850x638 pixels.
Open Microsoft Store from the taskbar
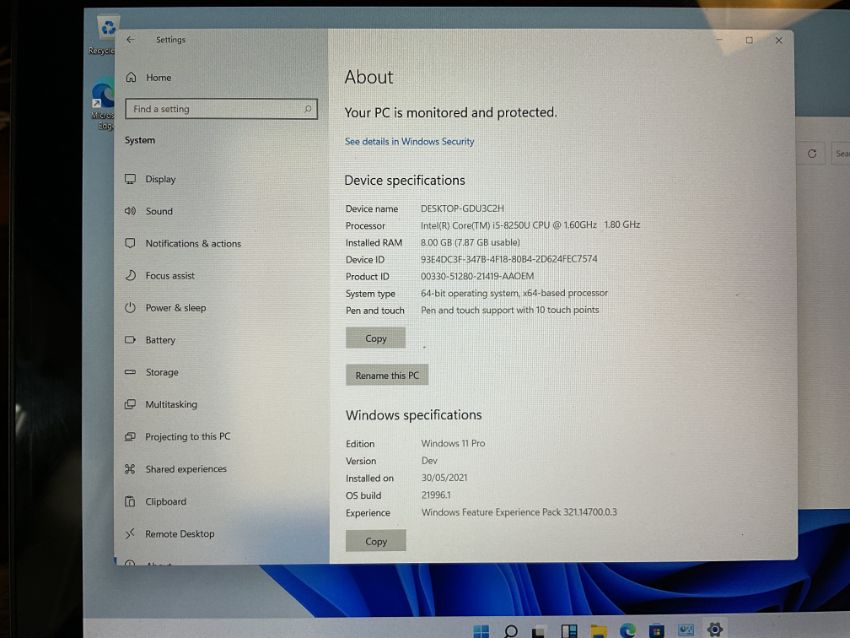click(656, 630)
